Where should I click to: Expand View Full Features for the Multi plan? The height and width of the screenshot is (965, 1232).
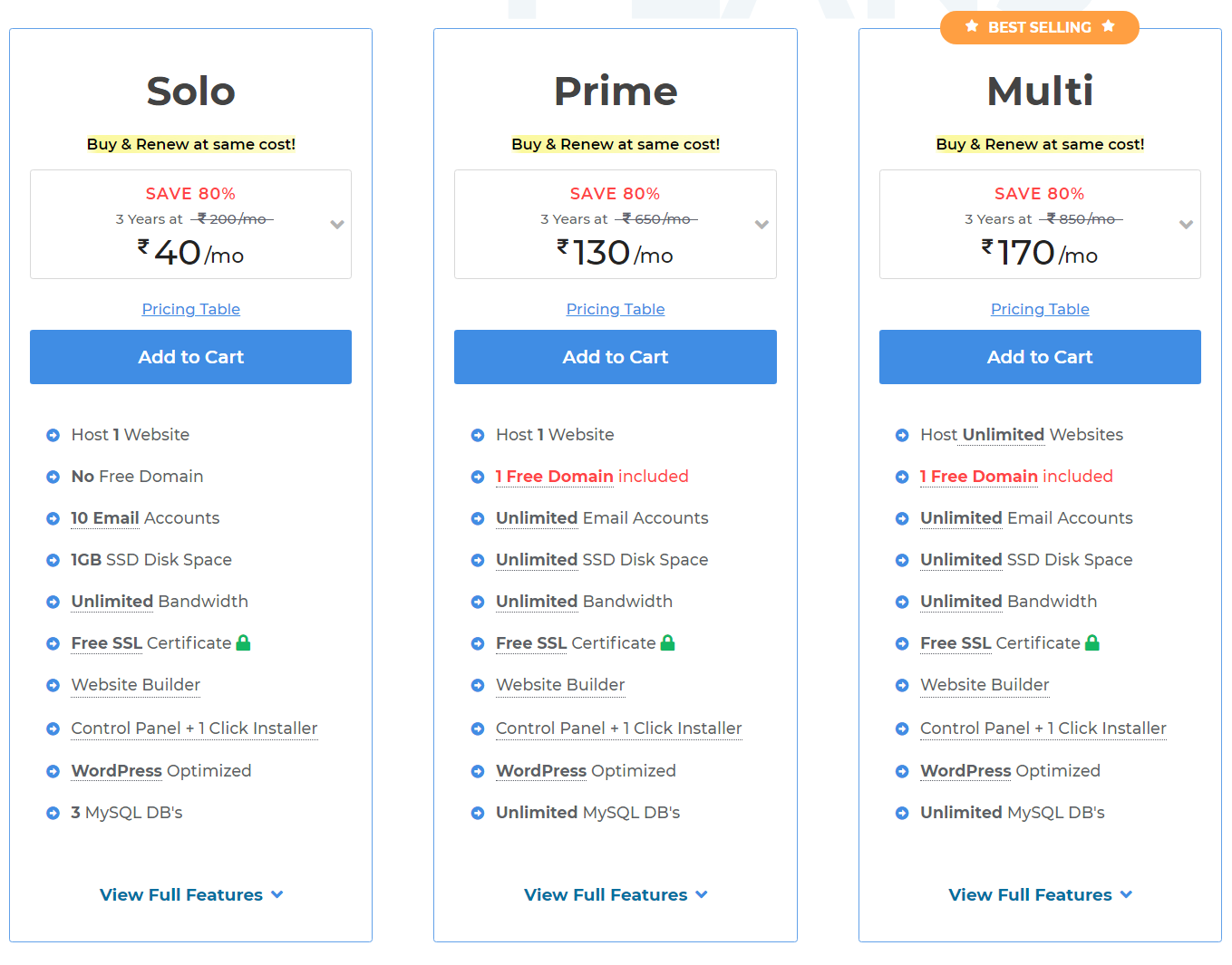click(x=1040, y=894)
